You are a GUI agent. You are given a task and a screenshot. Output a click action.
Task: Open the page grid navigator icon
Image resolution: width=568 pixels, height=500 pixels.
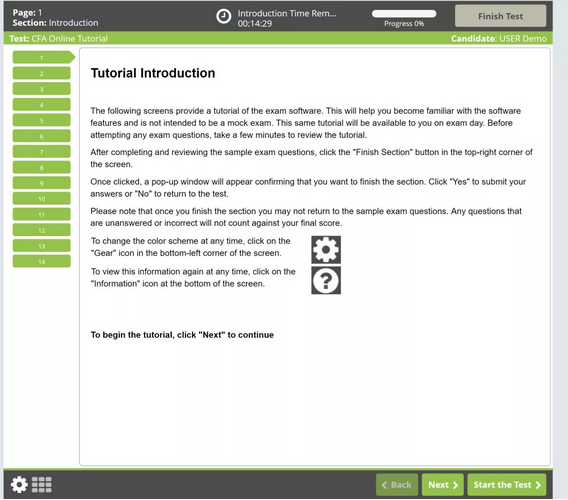(x=42, y=484)
